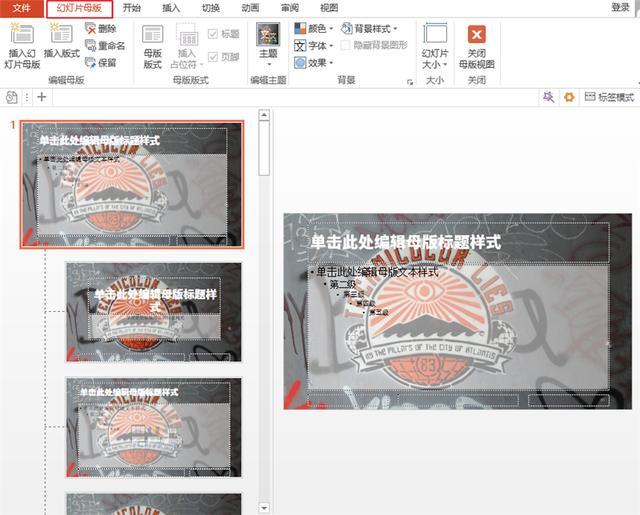The image size is (640, 515).
Task: Open the 主题 themes gallery
Action: pyautogui.click(x=268, y=45)
